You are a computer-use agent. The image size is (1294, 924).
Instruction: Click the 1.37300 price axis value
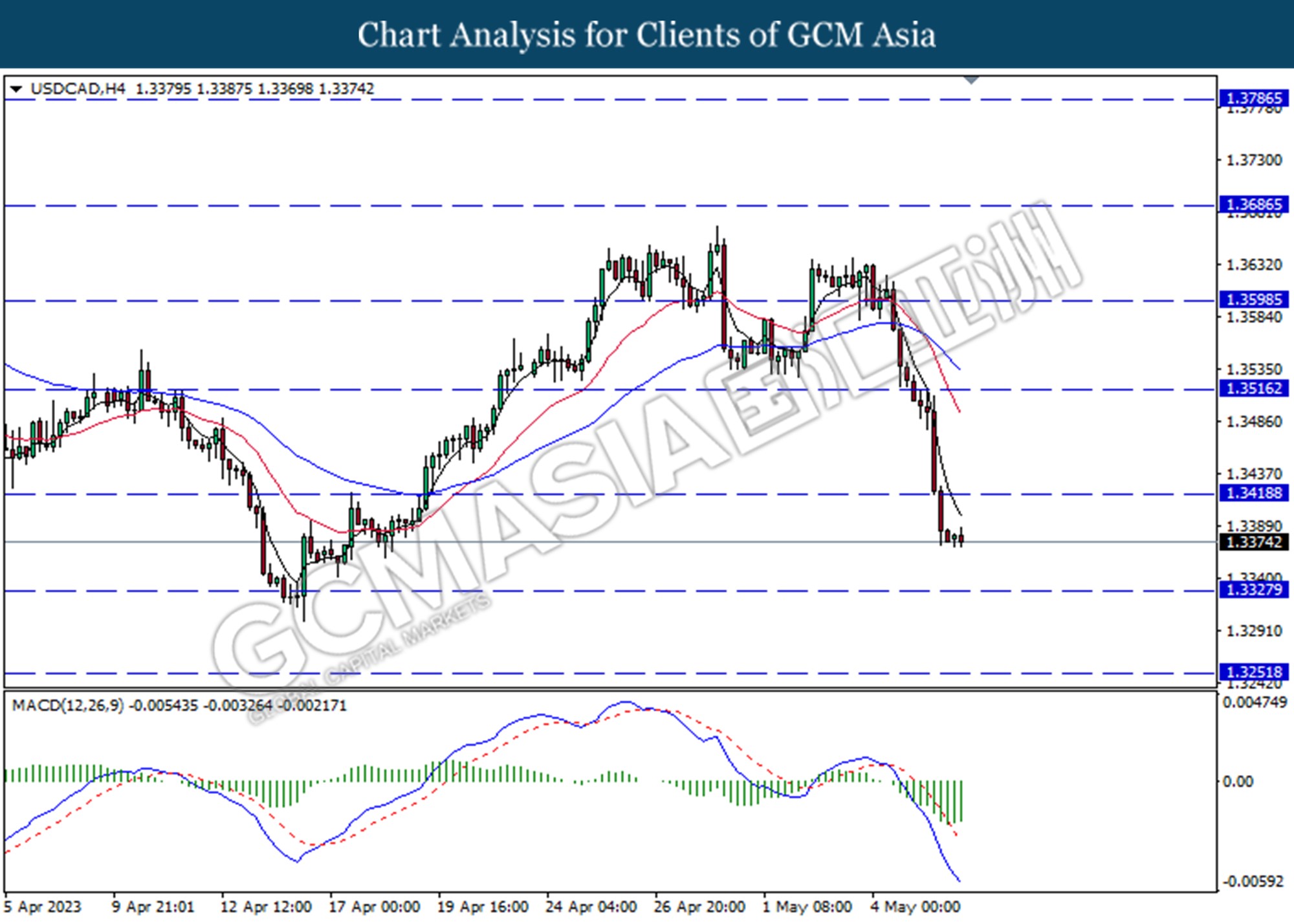pos(1254,160)
